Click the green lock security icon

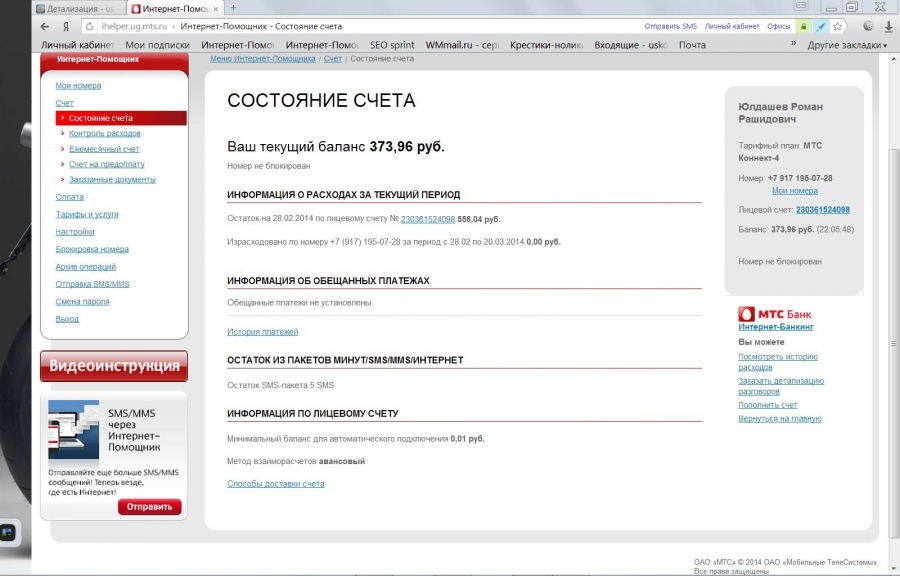point(804,26)
